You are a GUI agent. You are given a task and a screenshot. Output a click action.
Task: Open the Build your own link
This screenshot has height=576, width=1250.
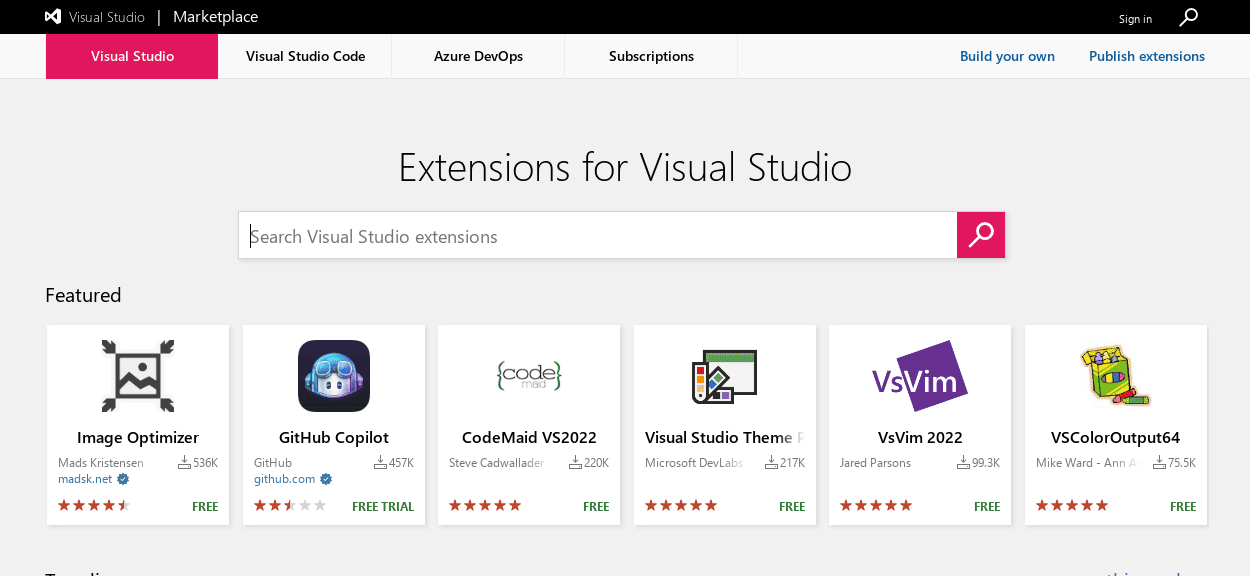[x=1007, y=56]
